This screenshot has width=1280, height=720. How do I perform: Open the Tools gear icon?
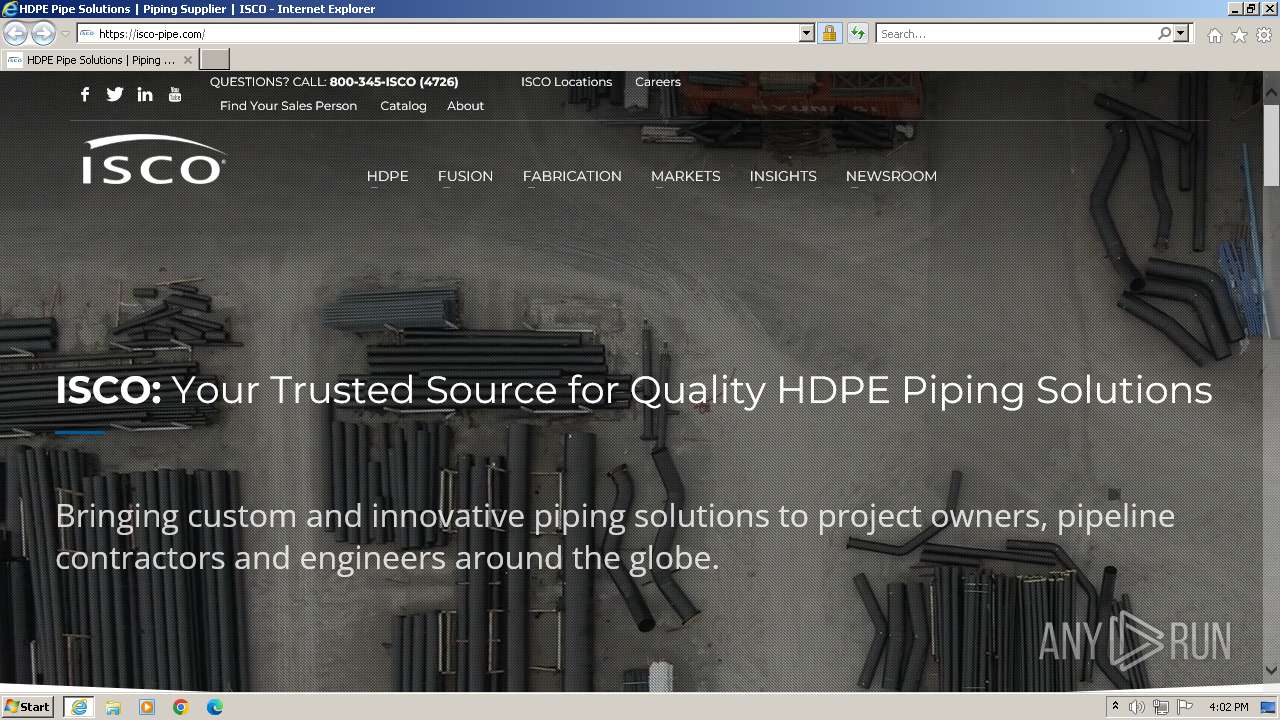[1264, 35]
